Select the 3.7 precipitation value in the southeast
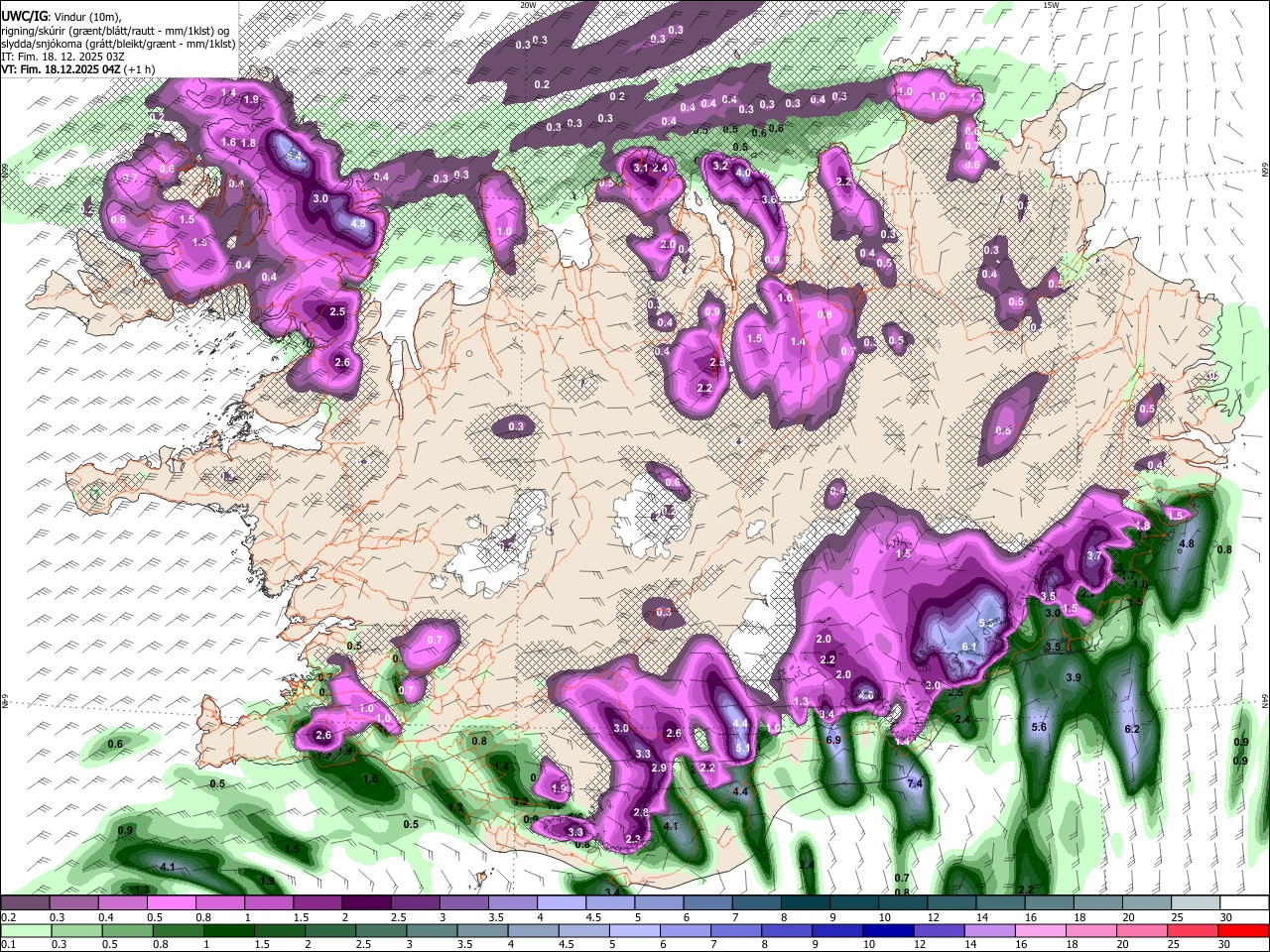 (x=1094, y=556)
